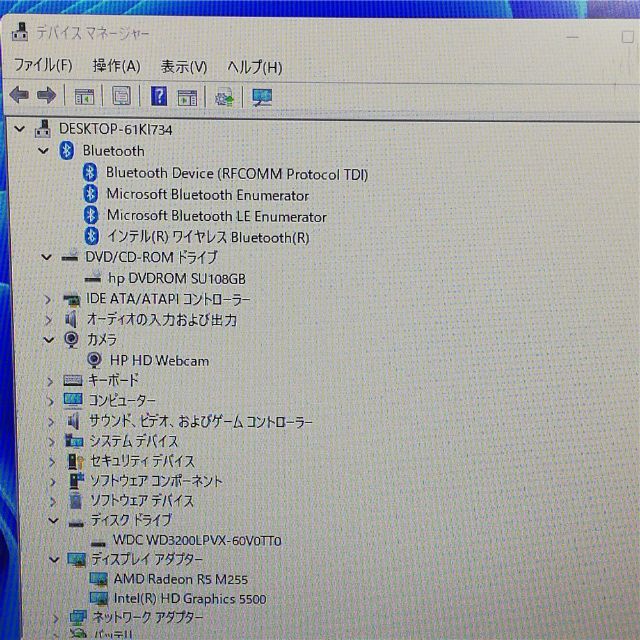Open the ヘルプ(H) menu
Screen dimensions: 640x640
pyautogui.click(x=255, y=67)
